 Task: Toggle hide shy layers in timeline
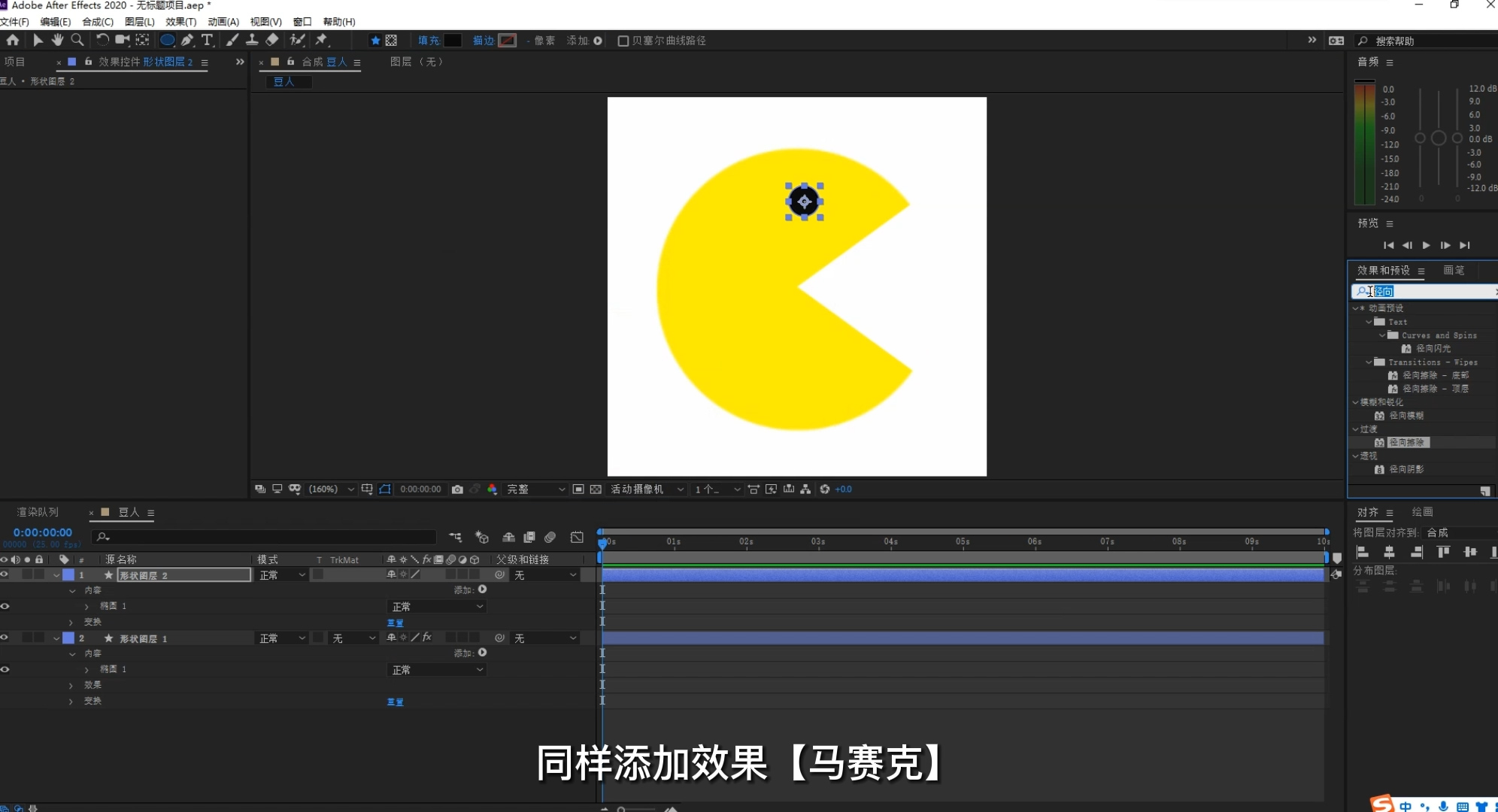coord(508,537)
